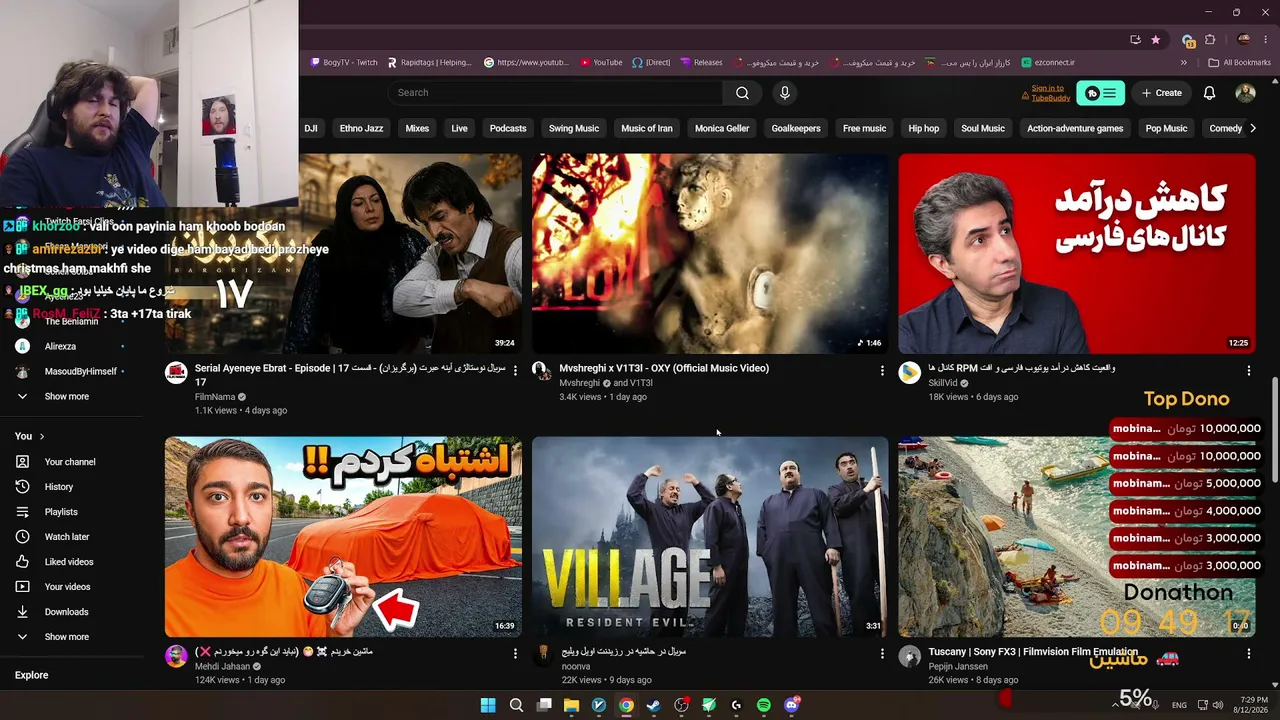
Task: Click the Your channel person icon
Action: pyautogui.click(x=22, y=462)
